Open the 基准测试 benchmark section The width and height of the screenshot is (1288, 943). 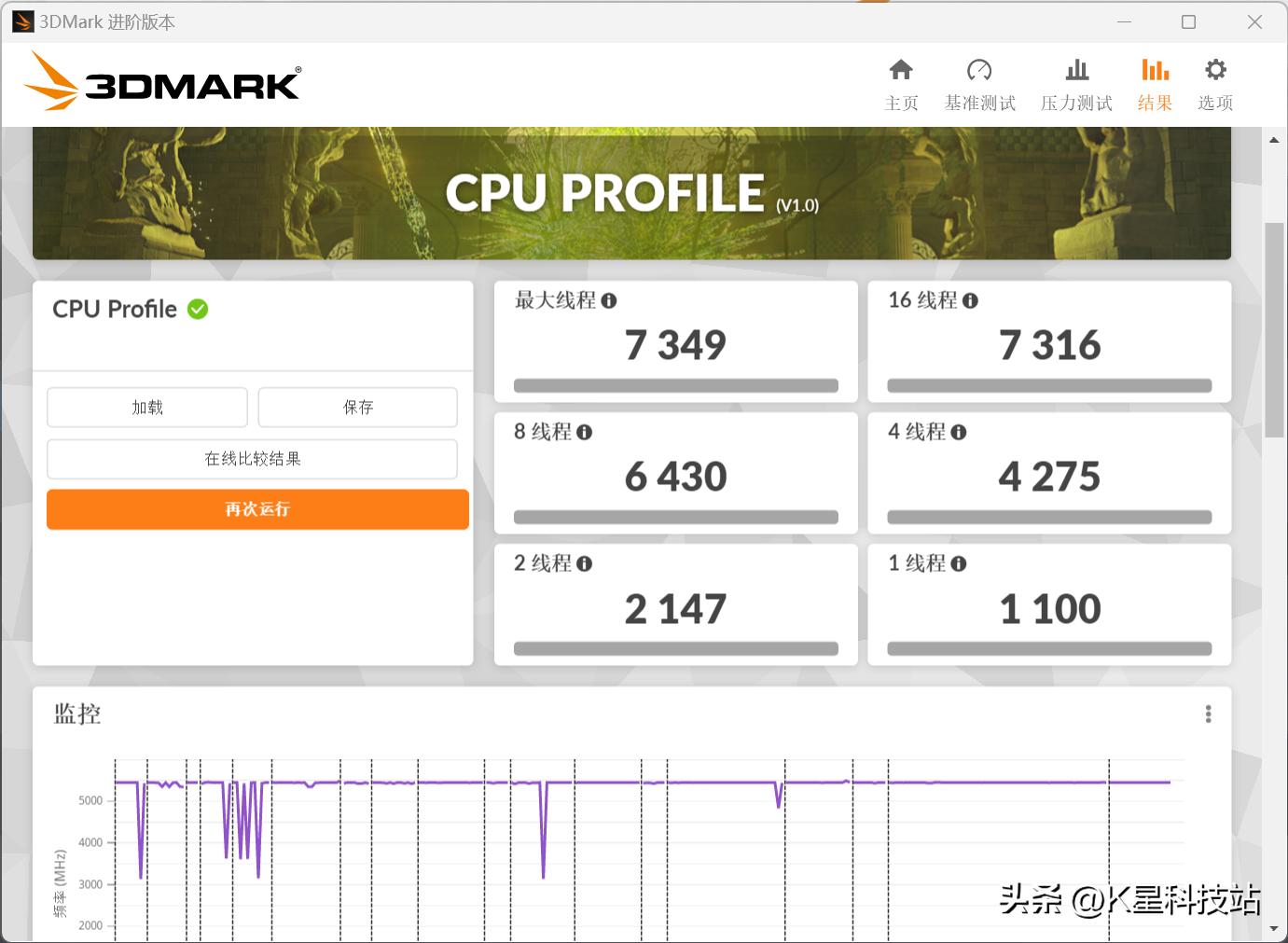979,82
